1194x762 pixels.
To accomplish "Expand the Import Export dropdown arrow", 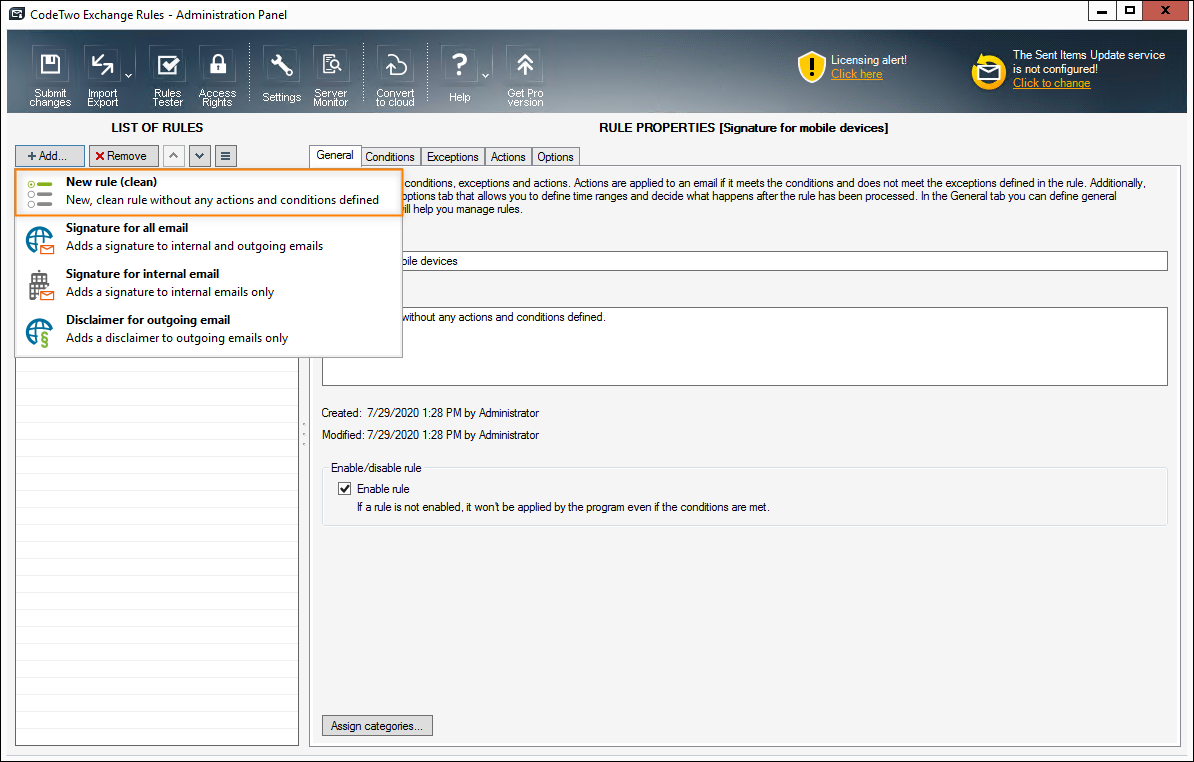I will click(x=128, y=76).
